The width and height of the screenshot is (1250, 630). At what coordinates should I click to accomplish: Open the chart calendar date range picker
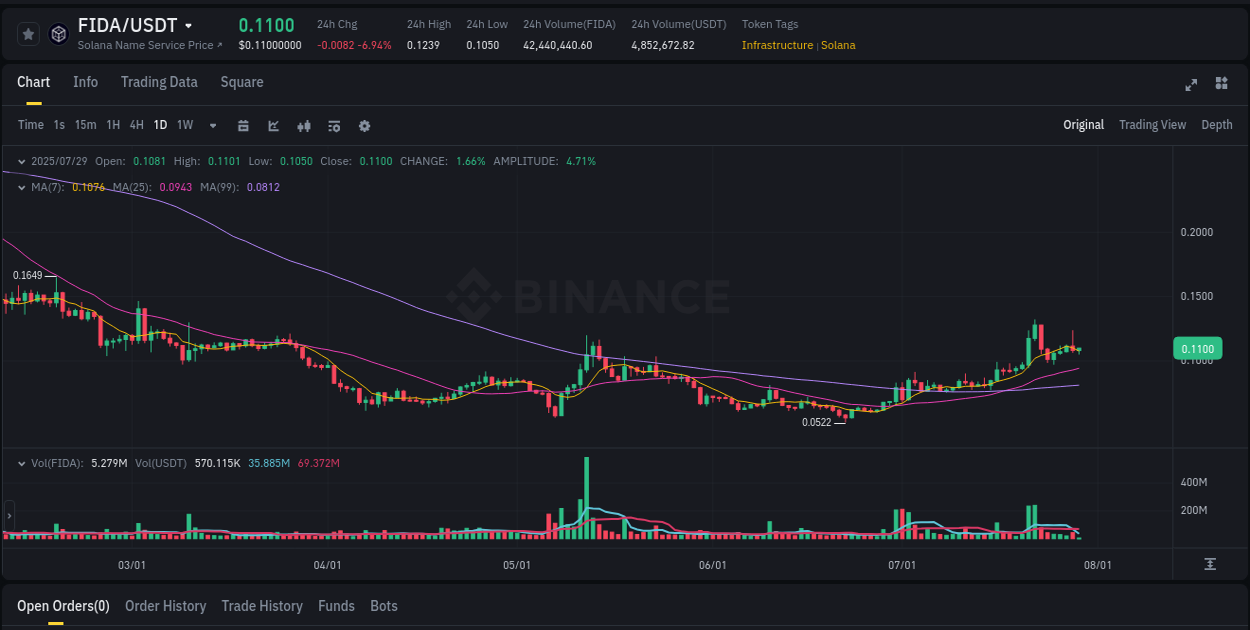click(x=243, y=125)
